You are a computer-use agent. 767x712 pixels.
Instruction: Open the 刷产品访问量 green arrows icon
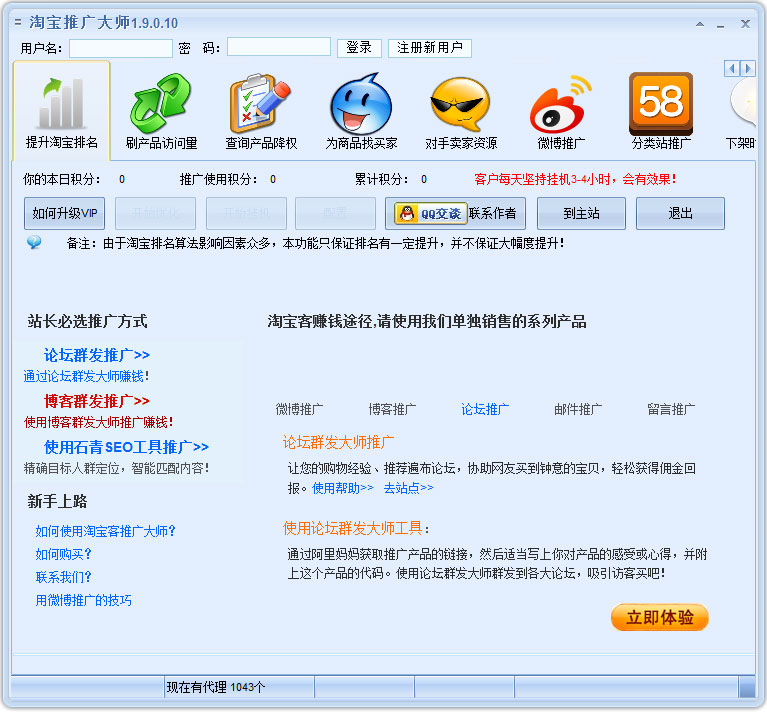pos(161,104)
